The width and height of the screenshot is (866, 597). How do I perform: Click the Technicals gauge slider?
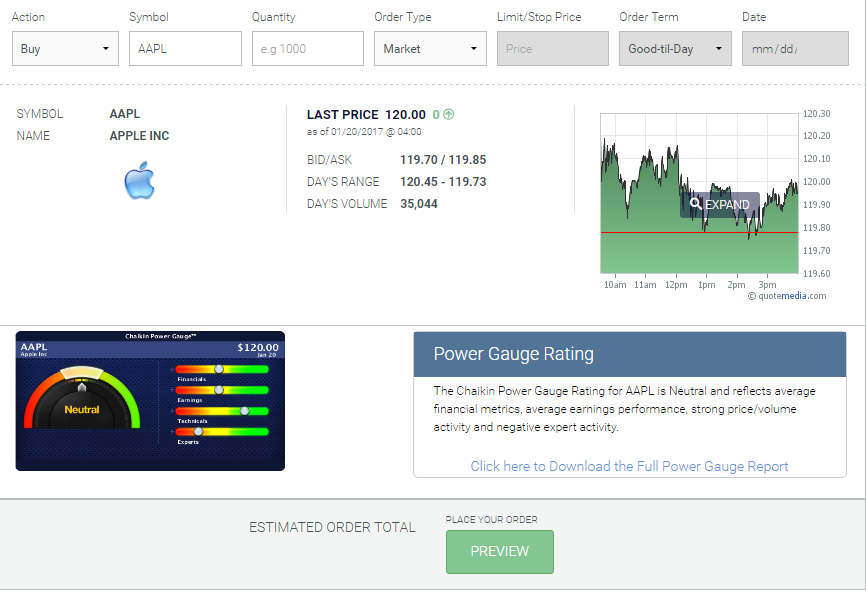222,411
